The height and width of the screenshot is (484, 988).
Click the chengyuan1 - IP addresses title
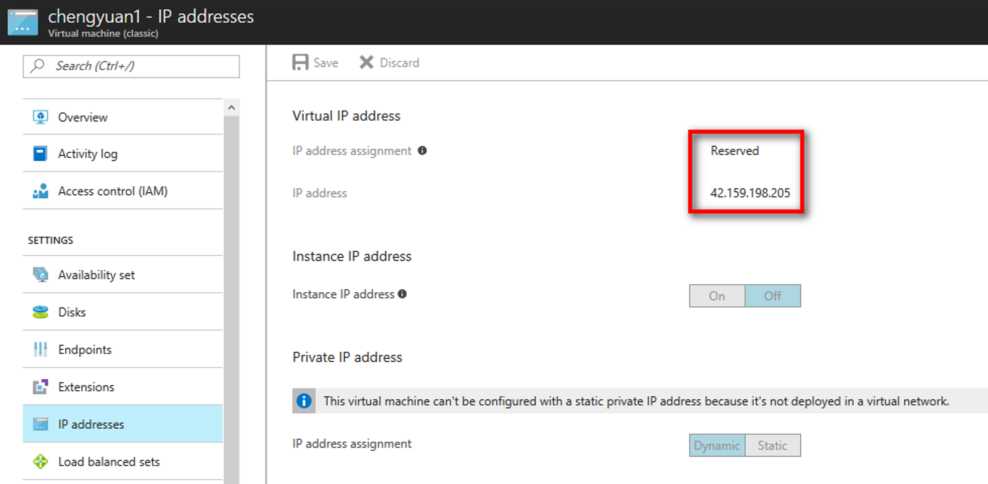(x=151, y=16)
